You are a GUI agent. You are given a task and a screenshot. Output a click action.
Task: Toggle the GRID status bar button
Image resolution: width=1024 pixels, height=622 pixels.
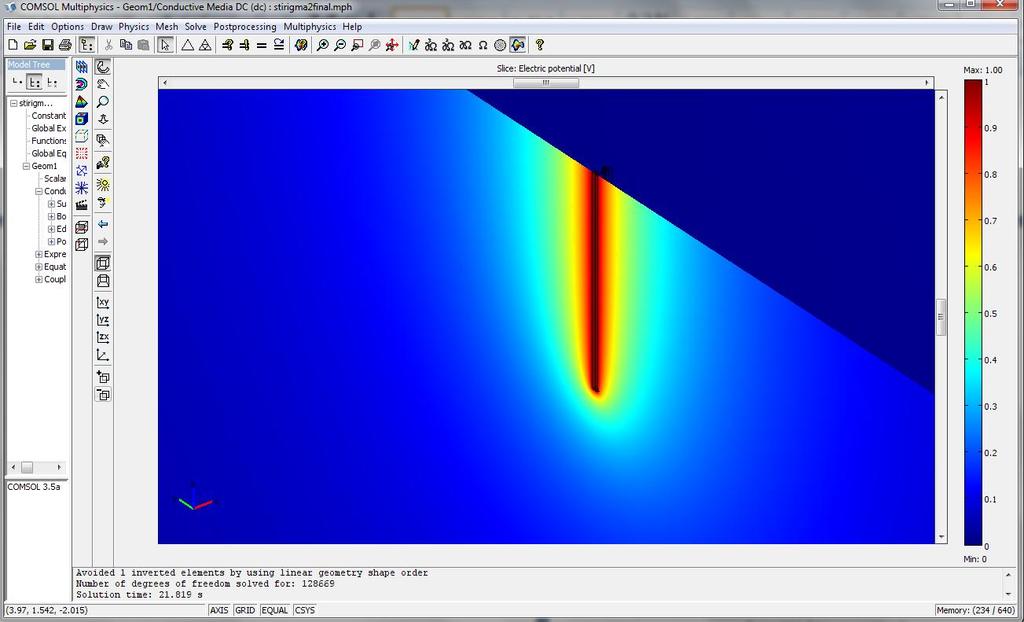tap(245, 610)
